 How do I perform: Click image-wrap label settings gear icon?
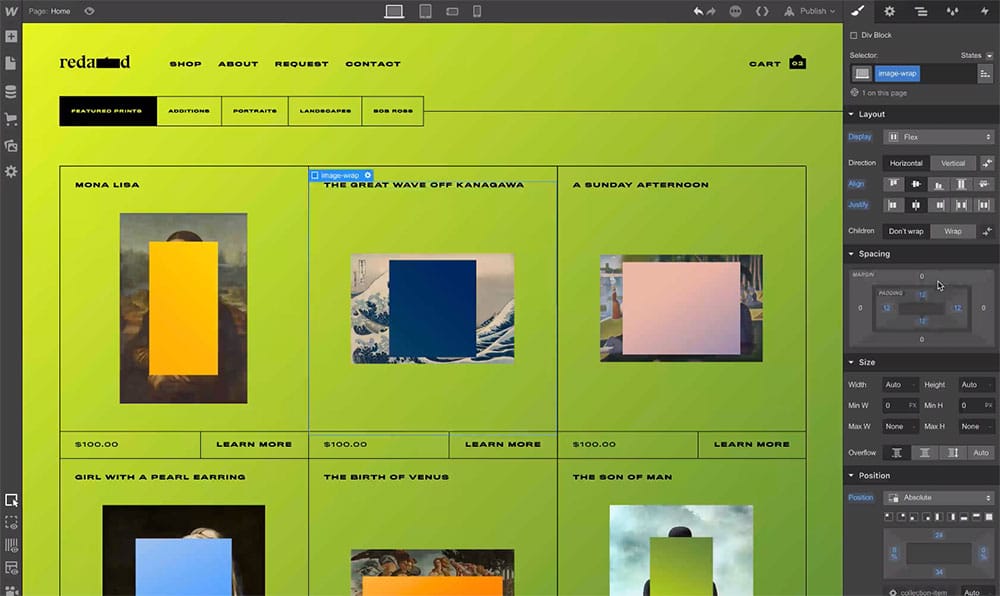[x=368, y=175]
